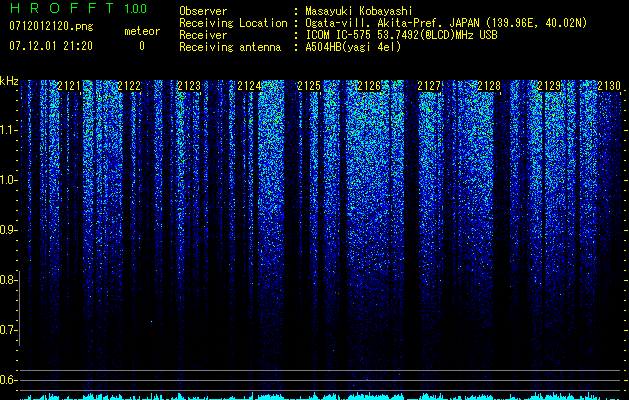Click the Observer name Masayuki Kobayashi

(x=358, y=11)
